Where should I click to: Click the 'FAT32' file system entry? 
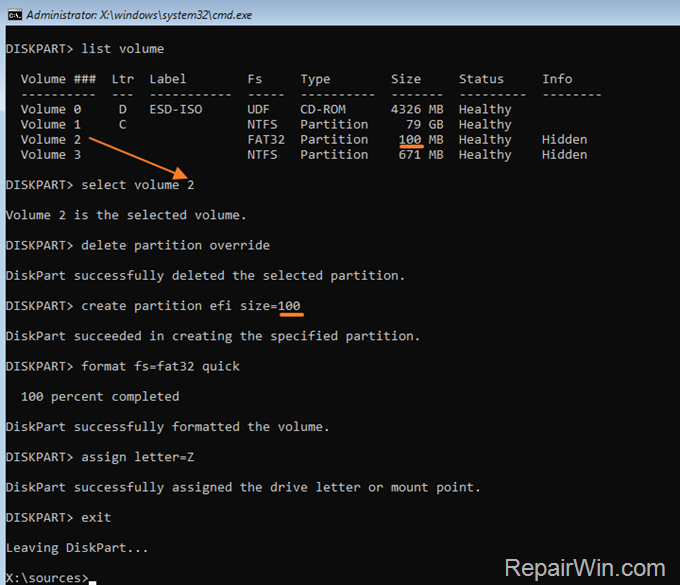pyautogui.click(x=266, y=140)
